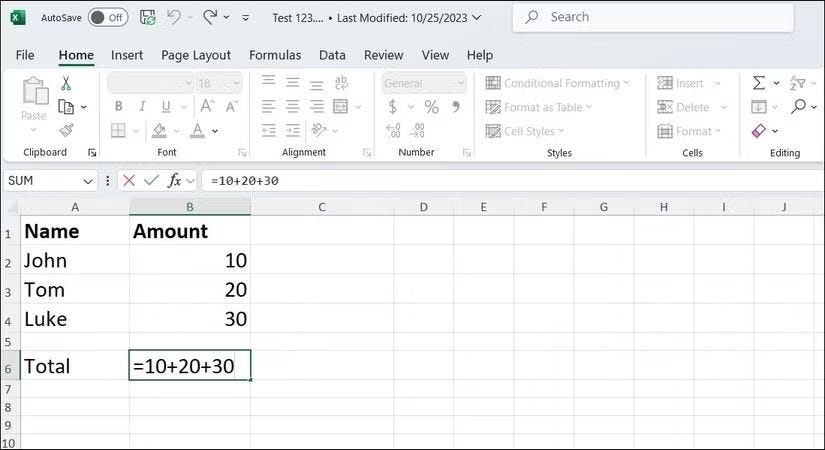Click the Clear eraser icon in Editing

(759, 131)
